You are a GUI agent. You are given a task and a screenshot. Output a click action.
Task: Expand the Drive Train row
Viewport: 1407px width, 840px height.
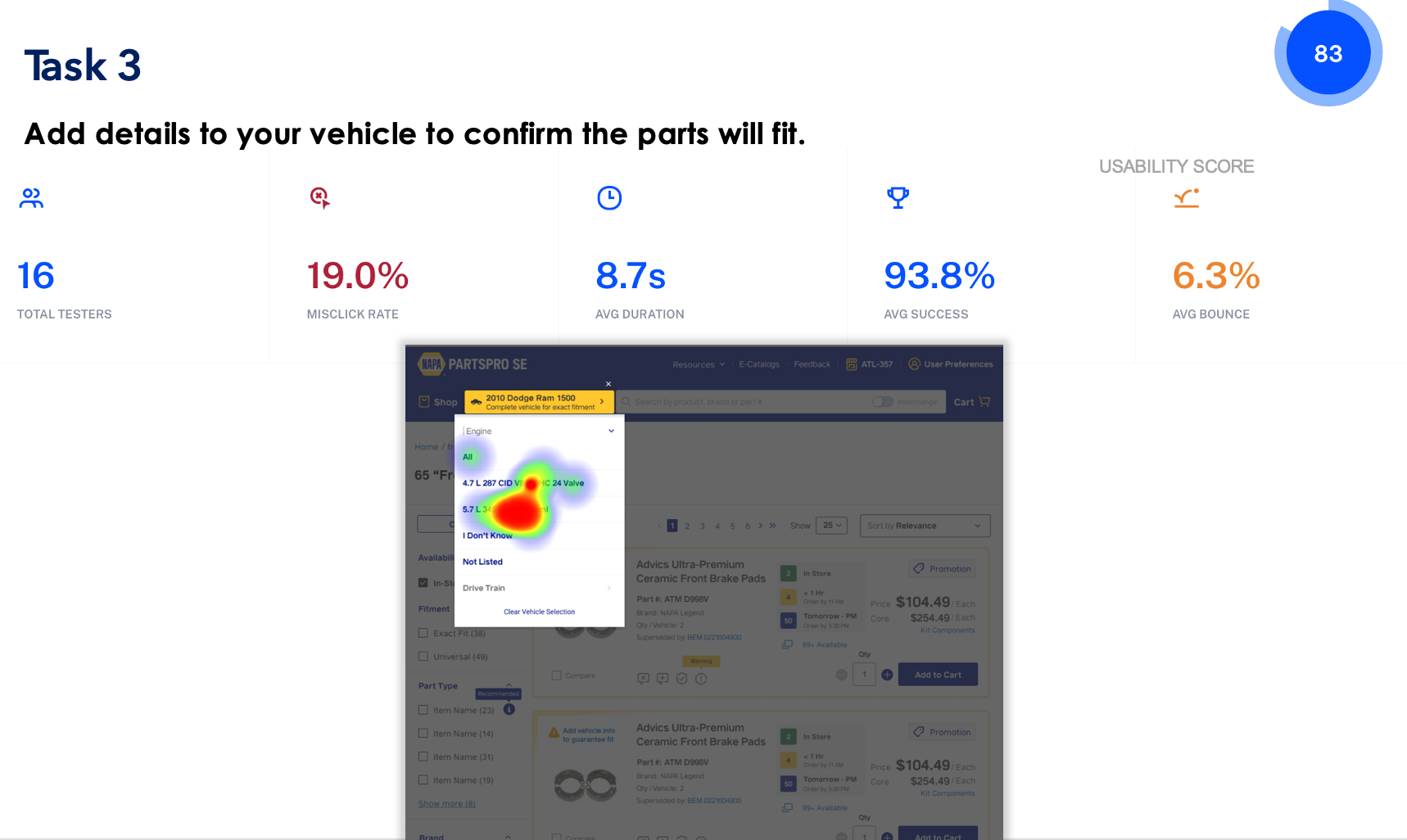click(539, 588)
